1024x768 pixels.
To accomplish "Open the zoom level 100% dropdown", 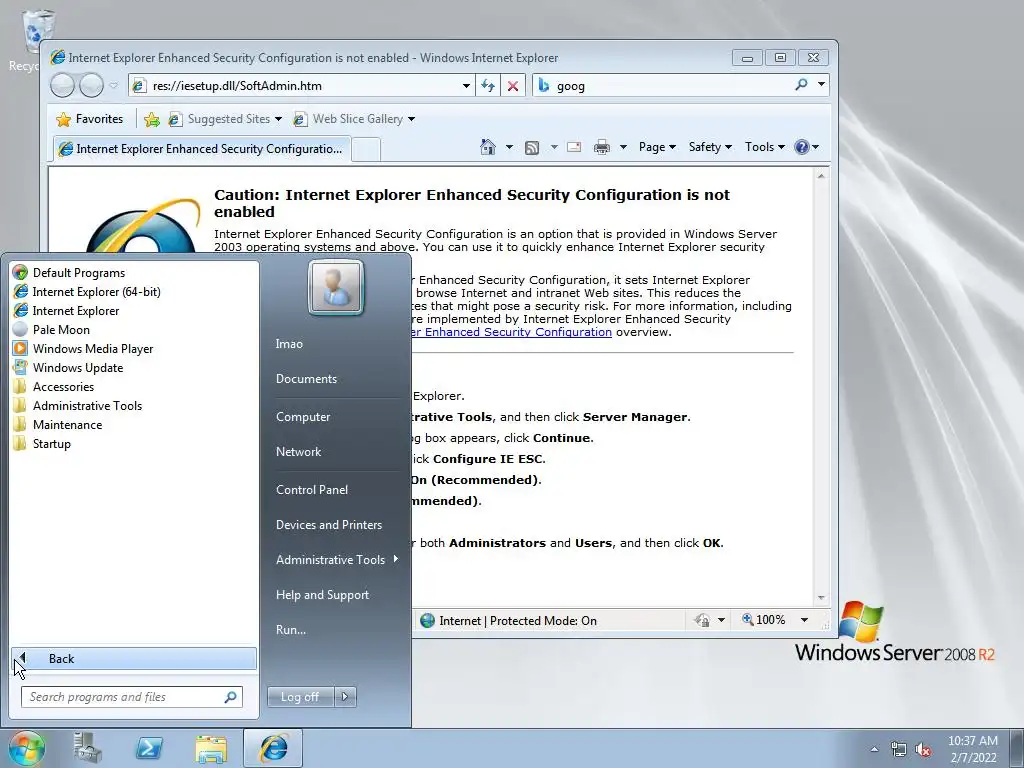I will pos(804,620).
